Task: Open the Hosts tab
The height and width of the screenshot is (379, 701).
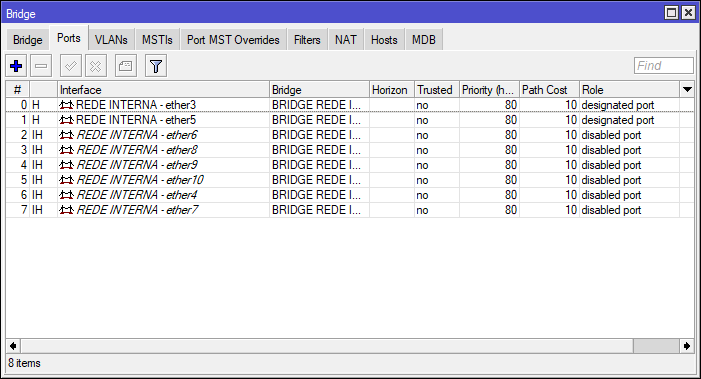Action: pyautogui.click(x=384, y=40)
